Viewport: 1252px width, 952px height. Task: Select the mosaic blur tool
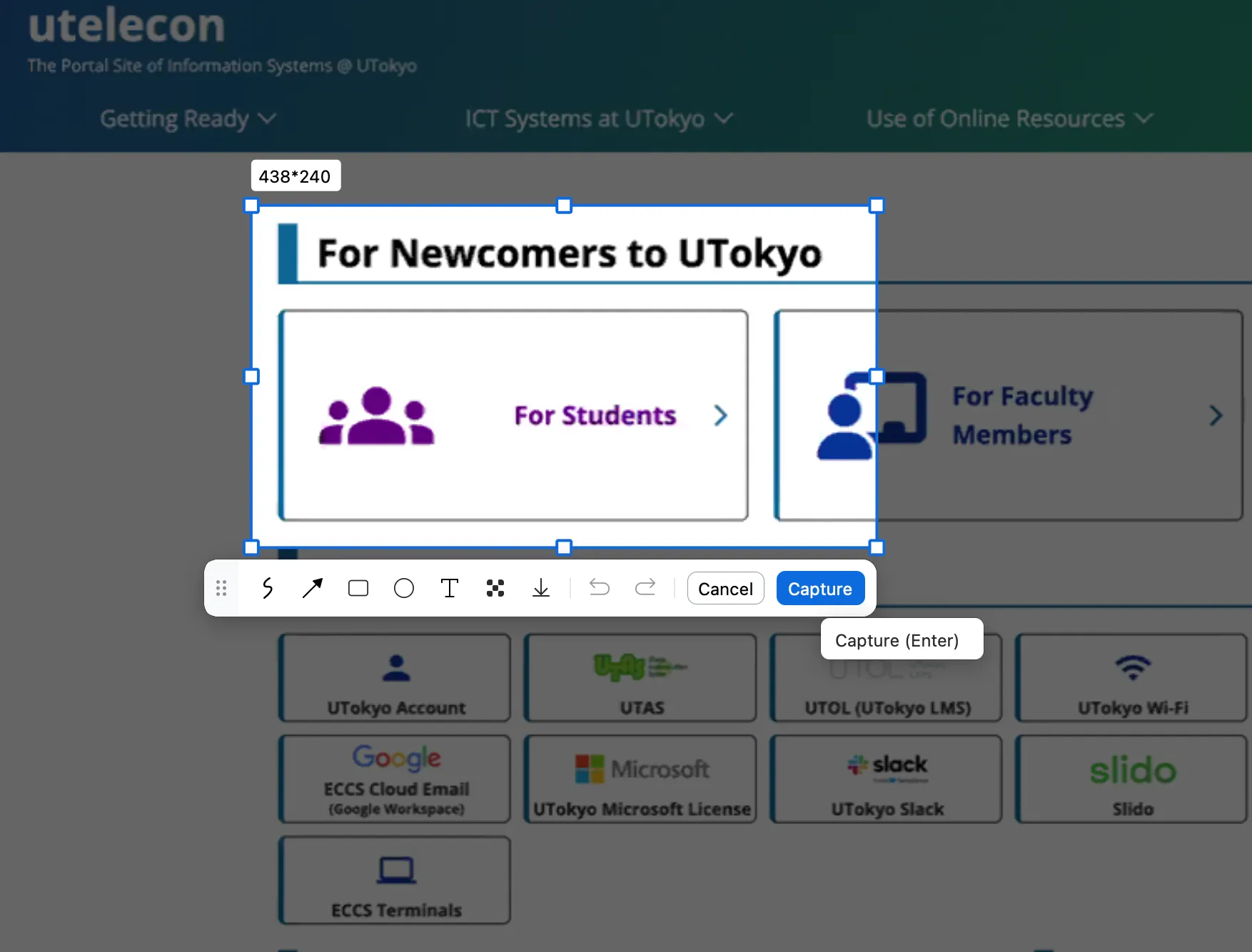(495, 588)
